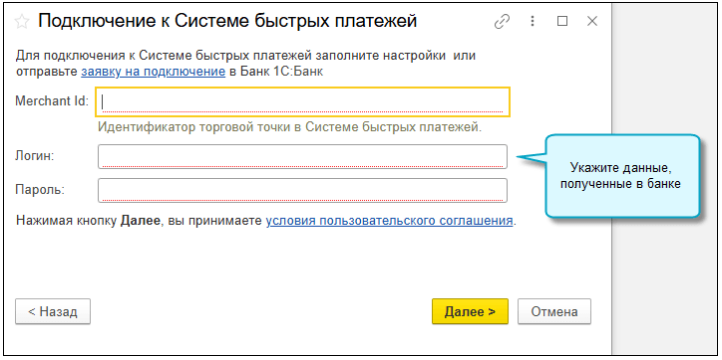Add this window to favorites with star
The image size is (722, 360).
coord(22,22)
